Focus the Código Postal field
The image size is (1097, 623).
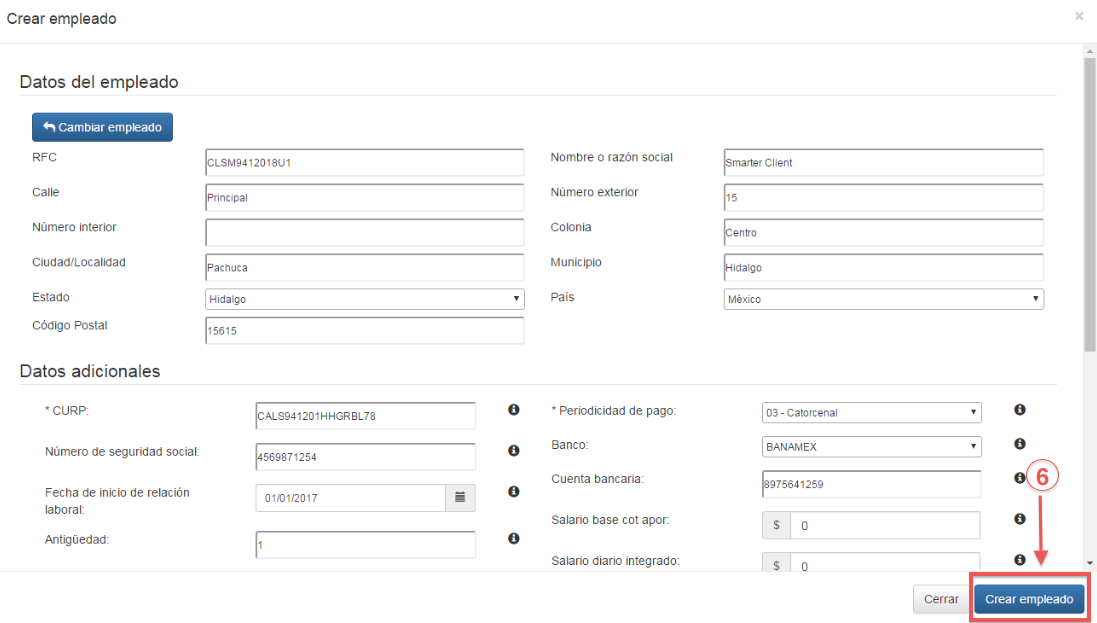(365, 330)
